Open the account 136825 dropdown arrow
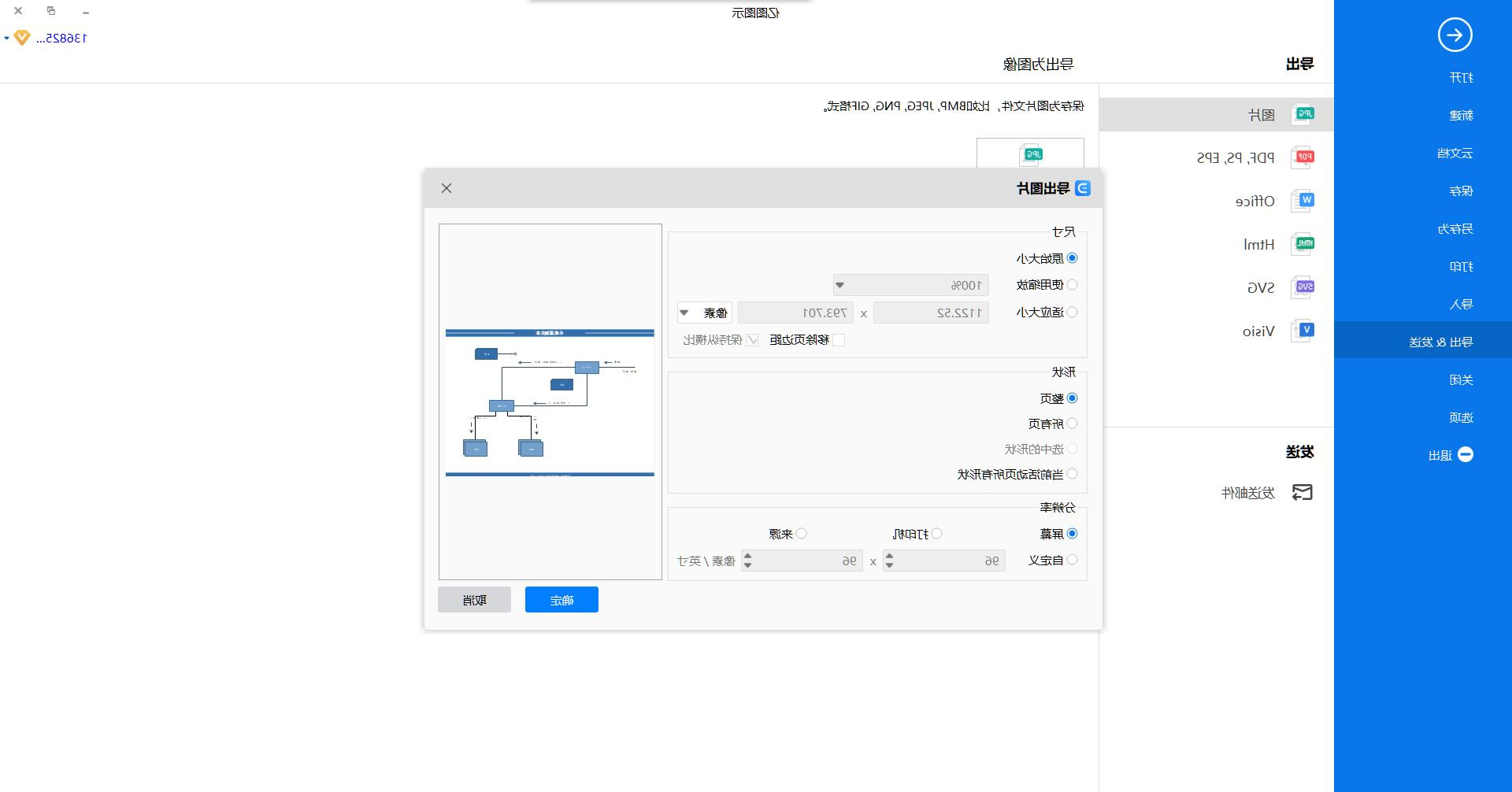This screenshot has height=792, width=1512. 6,38
